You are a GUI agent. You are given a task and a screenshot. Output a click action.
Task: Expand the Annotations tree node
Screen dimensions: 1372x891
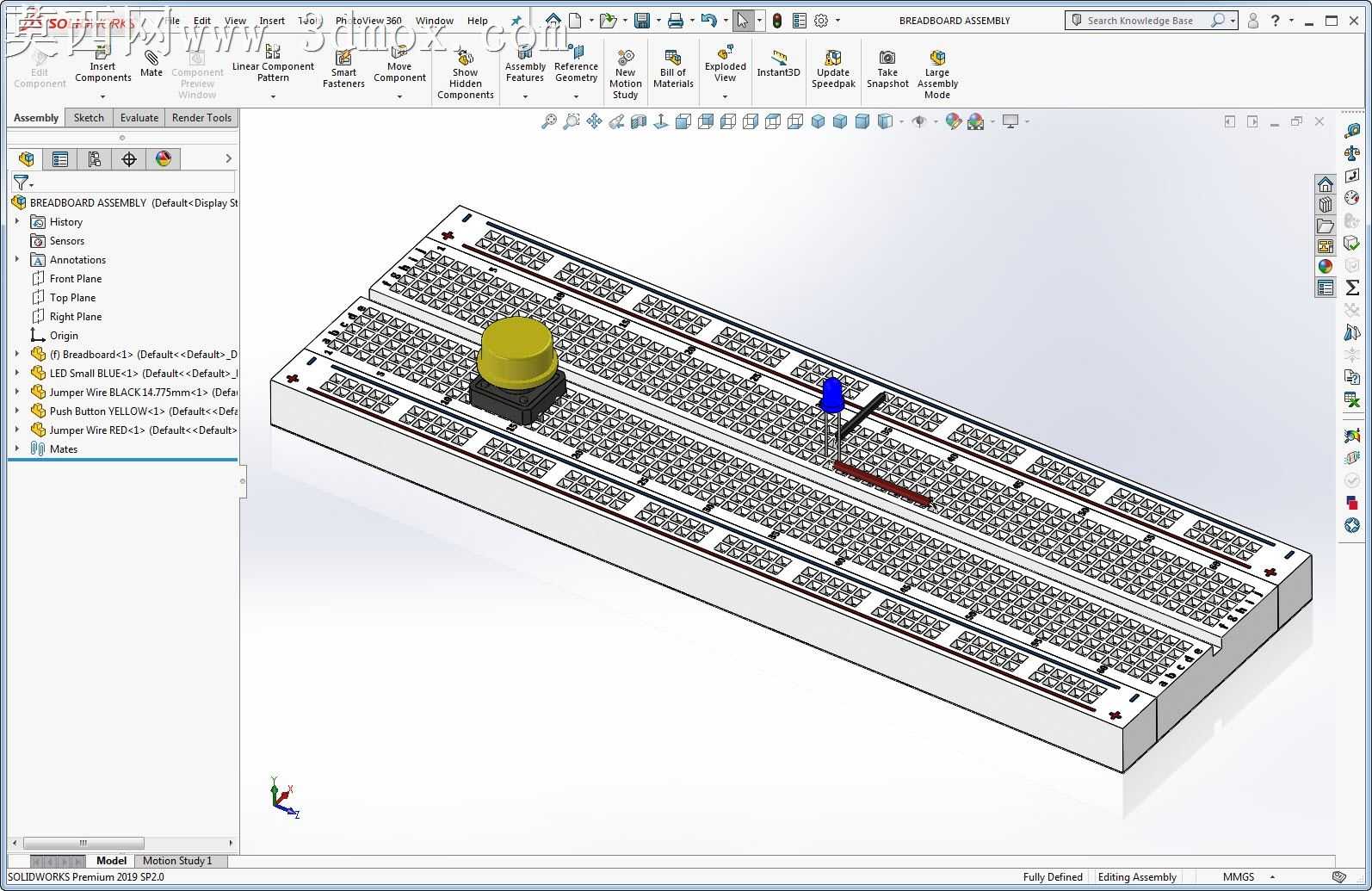click(x=17, y=259)
